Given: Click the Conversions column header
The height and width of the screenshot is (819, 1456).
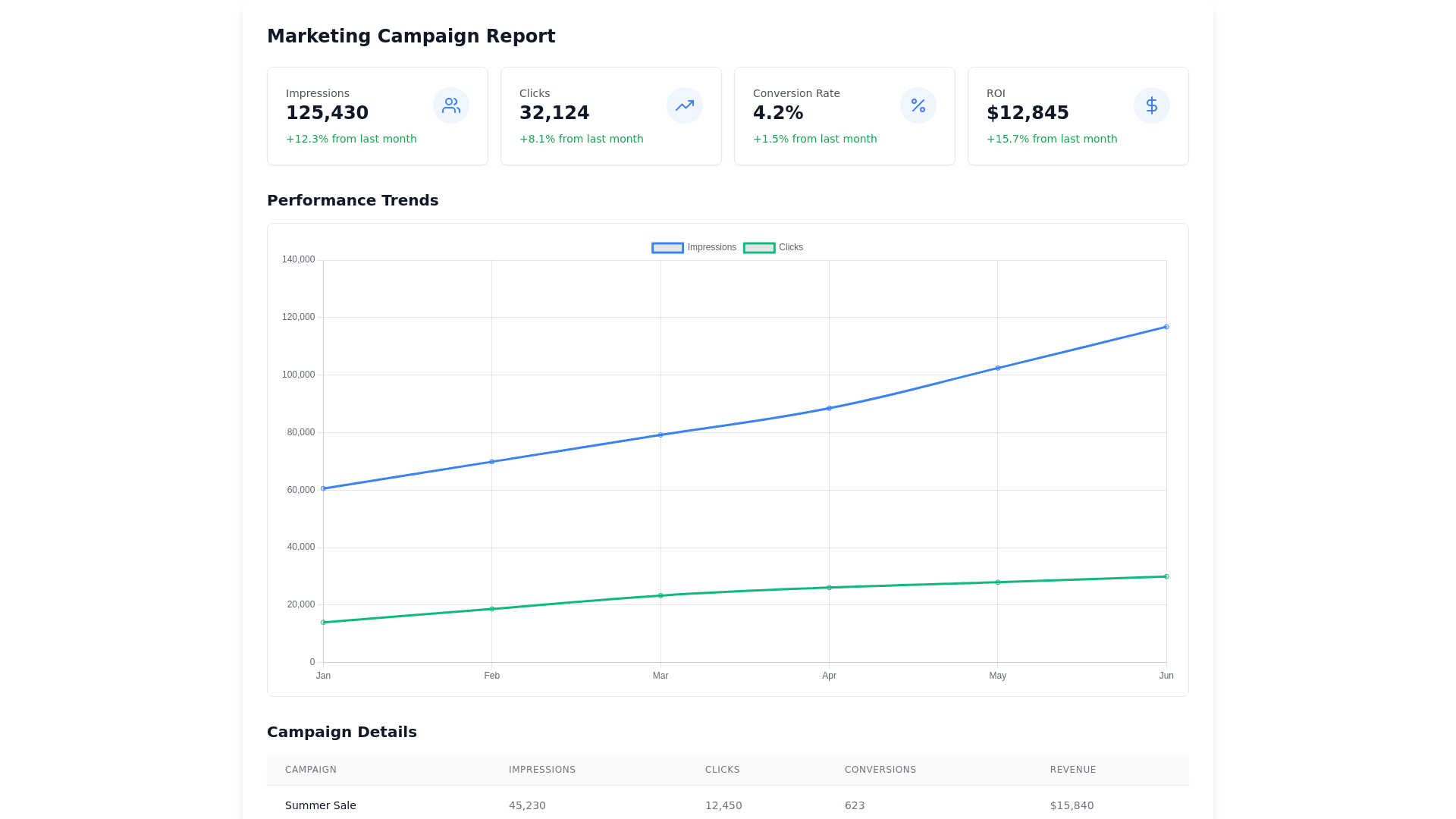Looking at the screenshot, I should click(x=880, y=770).
